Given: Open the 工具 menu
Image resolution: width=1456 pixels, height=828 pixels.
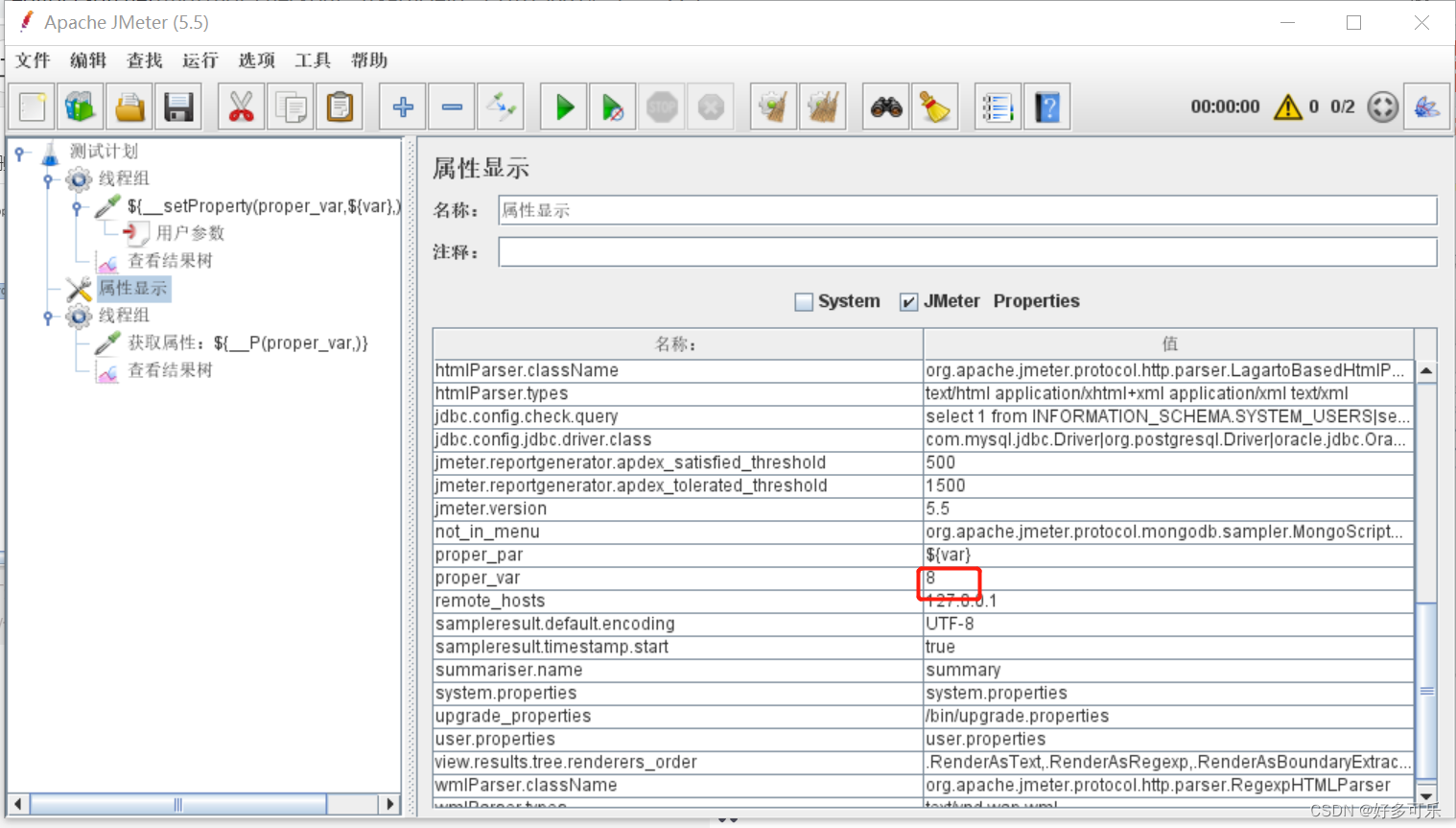Looking at the screenshot, I should tap(313, 60).
